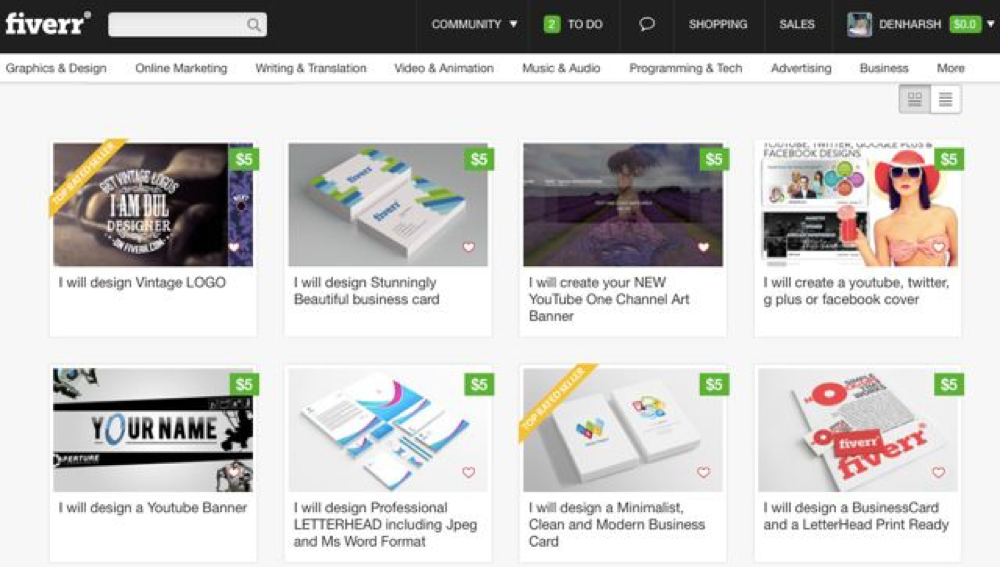Select the Programming & Tech category
This screenshot has height=567, width=1000.
click(685, 68)
